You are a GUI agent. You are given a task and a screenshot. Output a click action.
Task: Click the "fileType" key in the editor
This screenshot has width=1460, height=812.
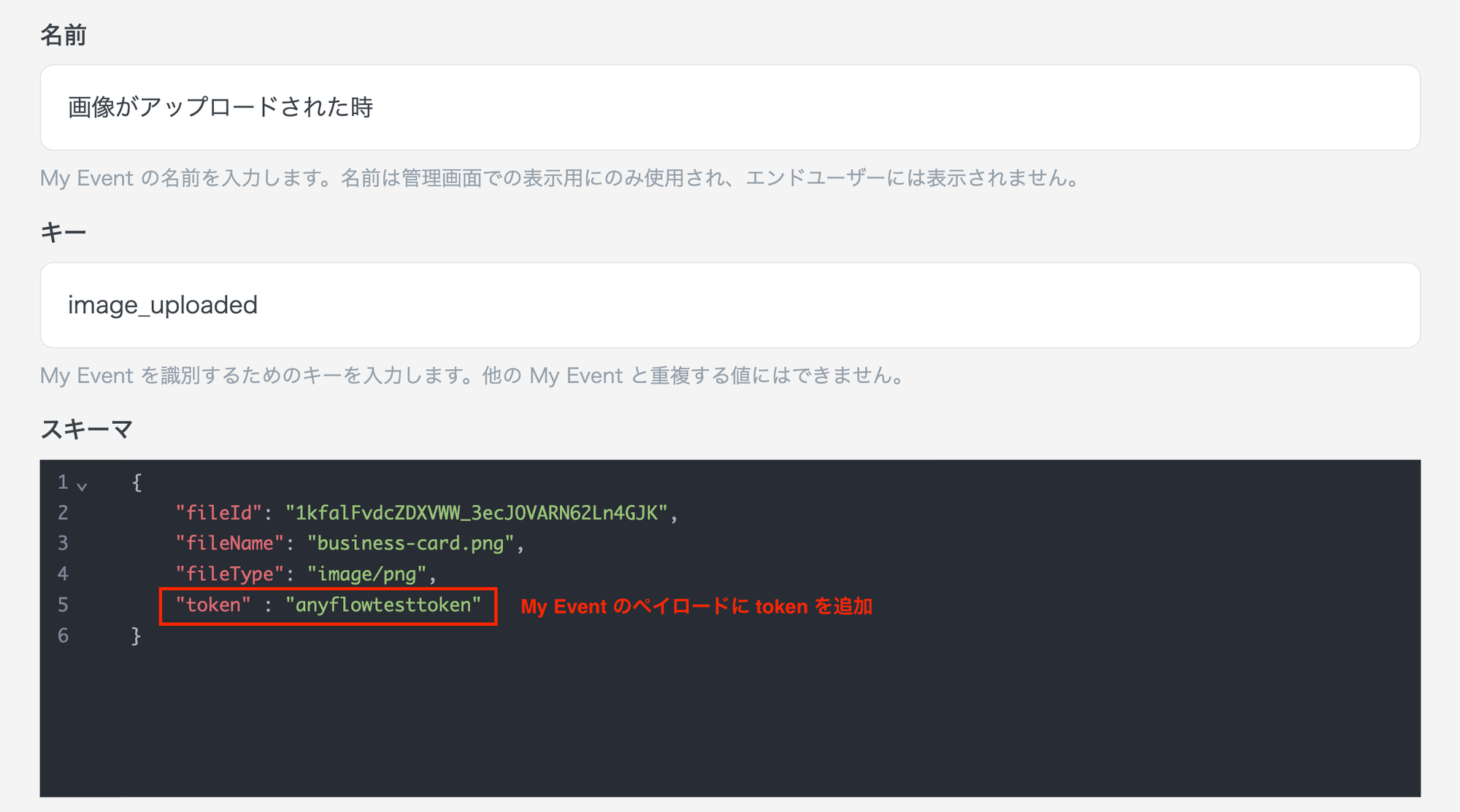click(x=229, y=574)
